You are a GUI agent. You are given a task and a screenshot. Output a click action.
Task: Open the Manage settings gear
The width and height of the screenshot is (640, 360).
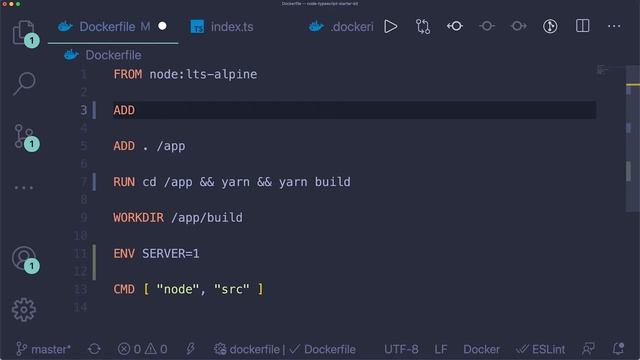tap(24, 310)
